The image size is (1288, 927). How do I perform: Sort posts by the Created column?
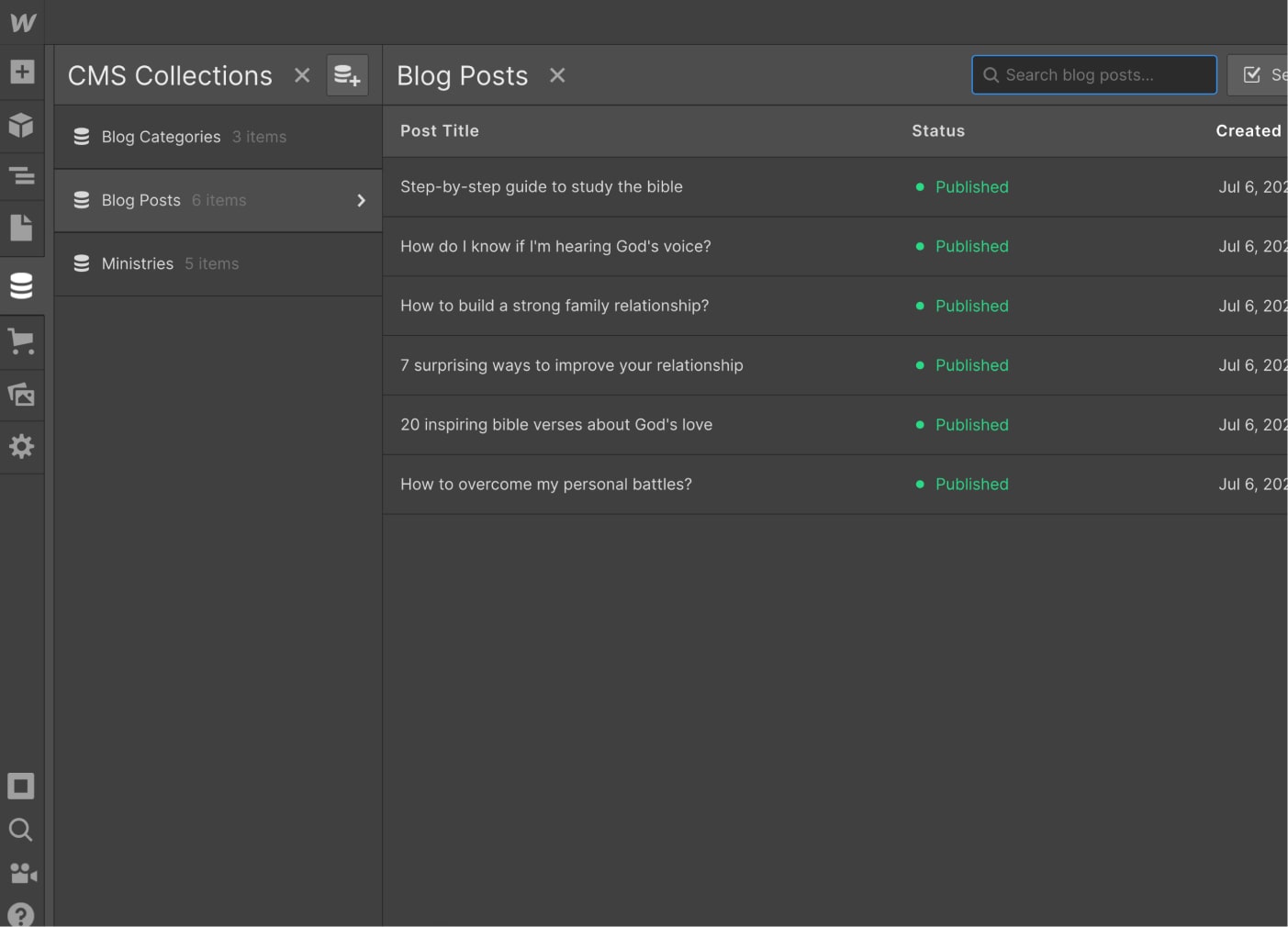coord(1249,130)
